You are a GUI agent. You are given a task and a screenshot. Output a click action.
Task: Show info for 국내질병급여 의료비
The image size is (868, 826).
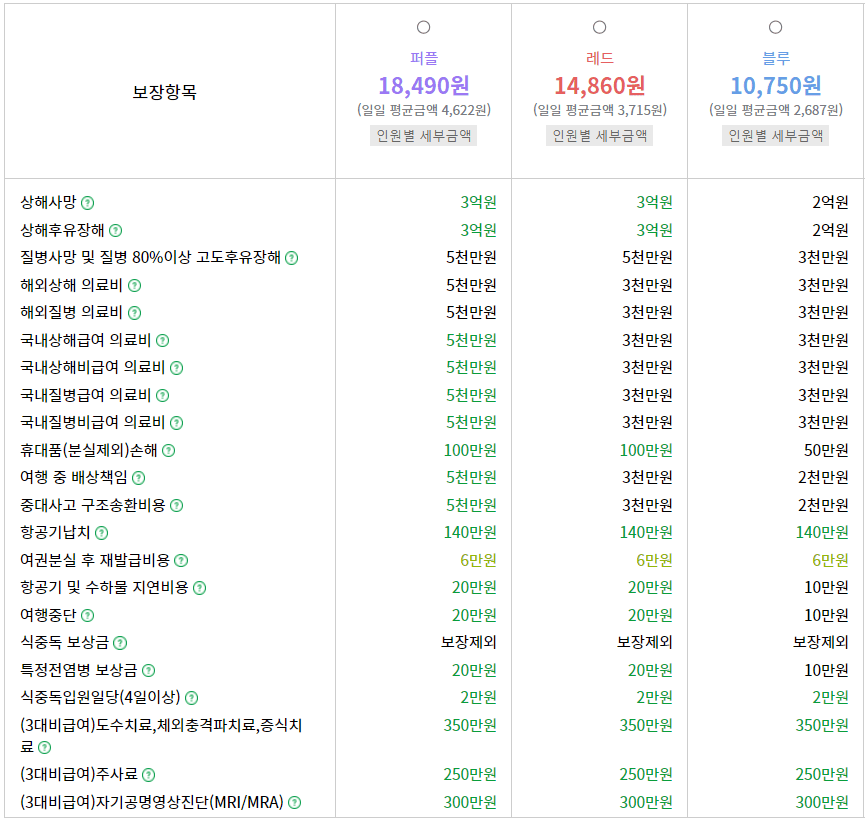point(162,395)
